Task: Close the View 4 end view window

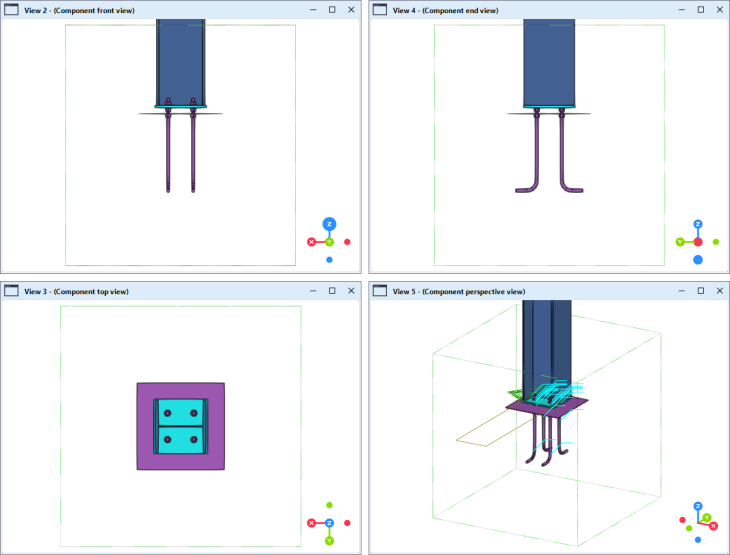Action: coord(720,10)
